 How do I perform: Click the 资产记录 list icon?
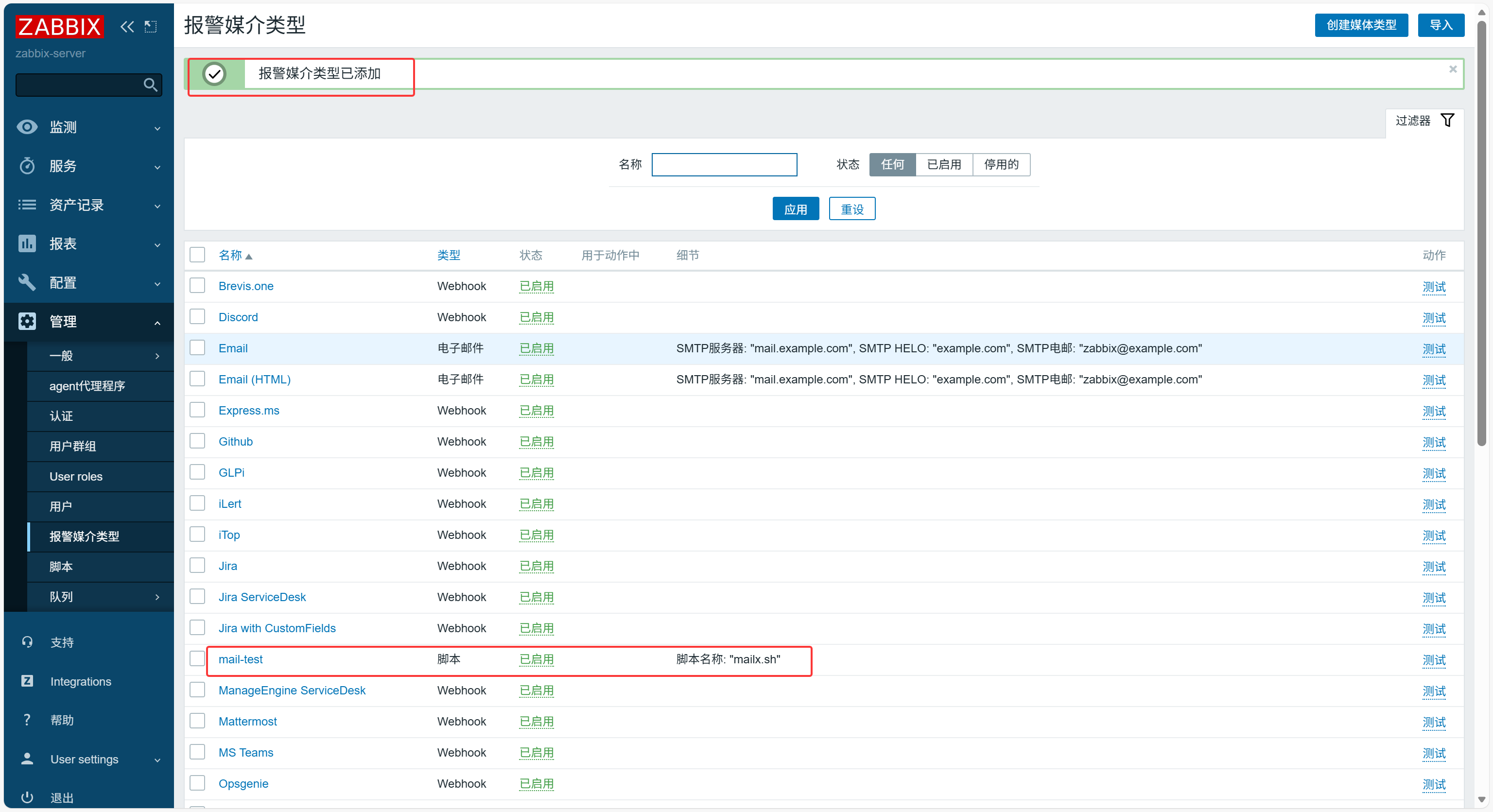click(x=27, y=205)
